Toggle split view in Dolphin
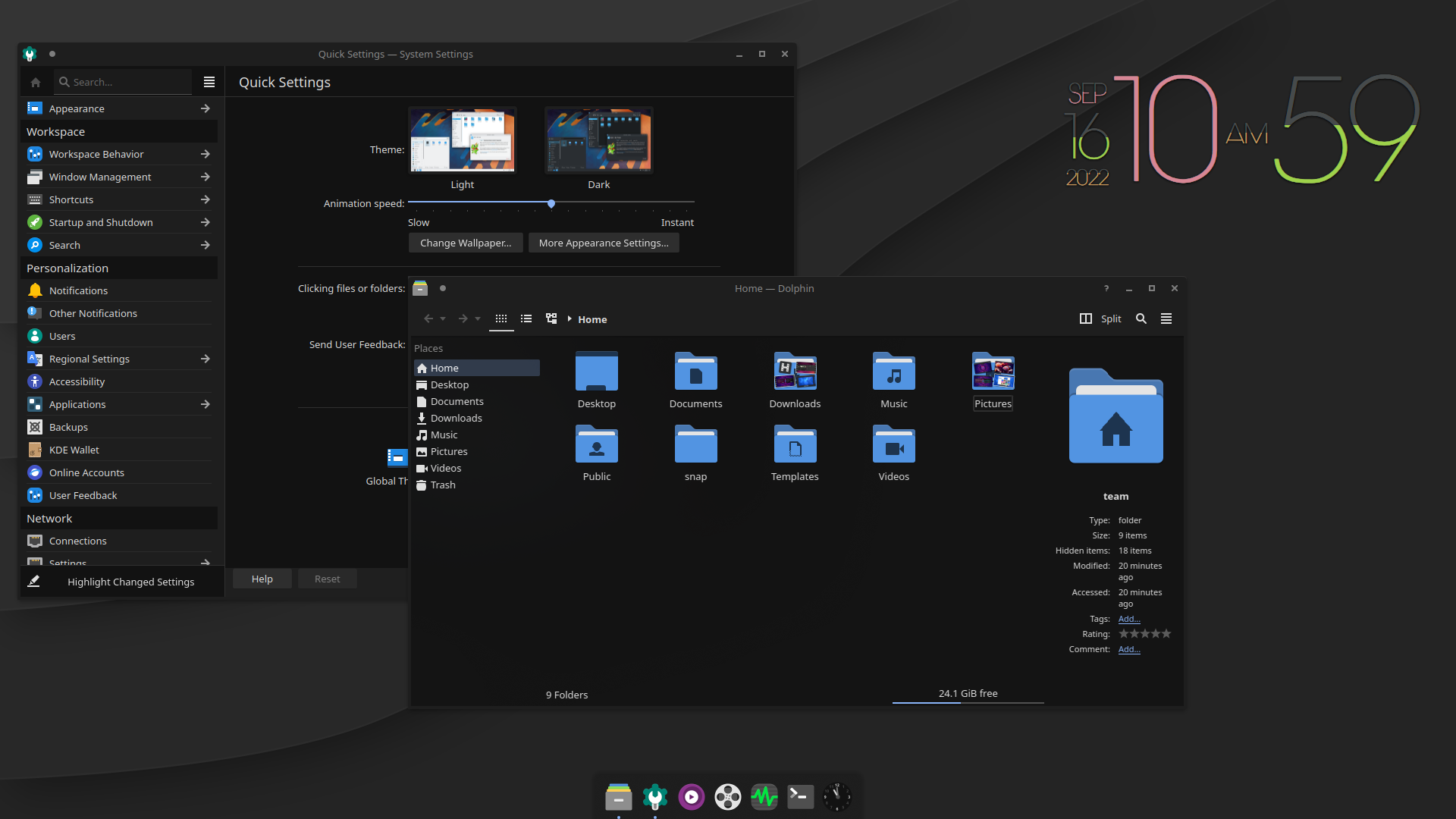Image resolution: width=1456 pixels, height=819 pixels. pos(1100,318)
